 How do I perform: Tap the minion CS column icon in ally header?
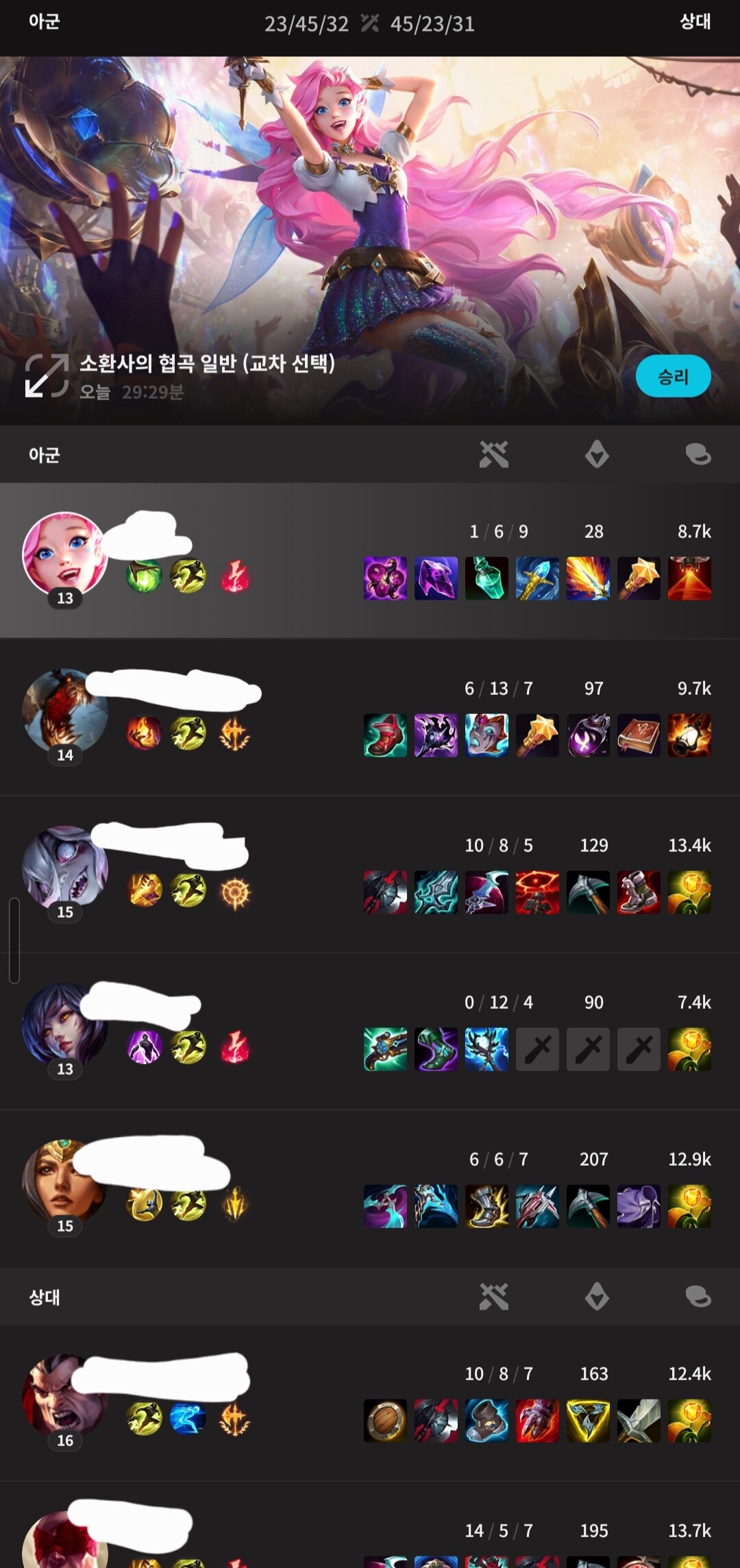(x=597, y=454)
